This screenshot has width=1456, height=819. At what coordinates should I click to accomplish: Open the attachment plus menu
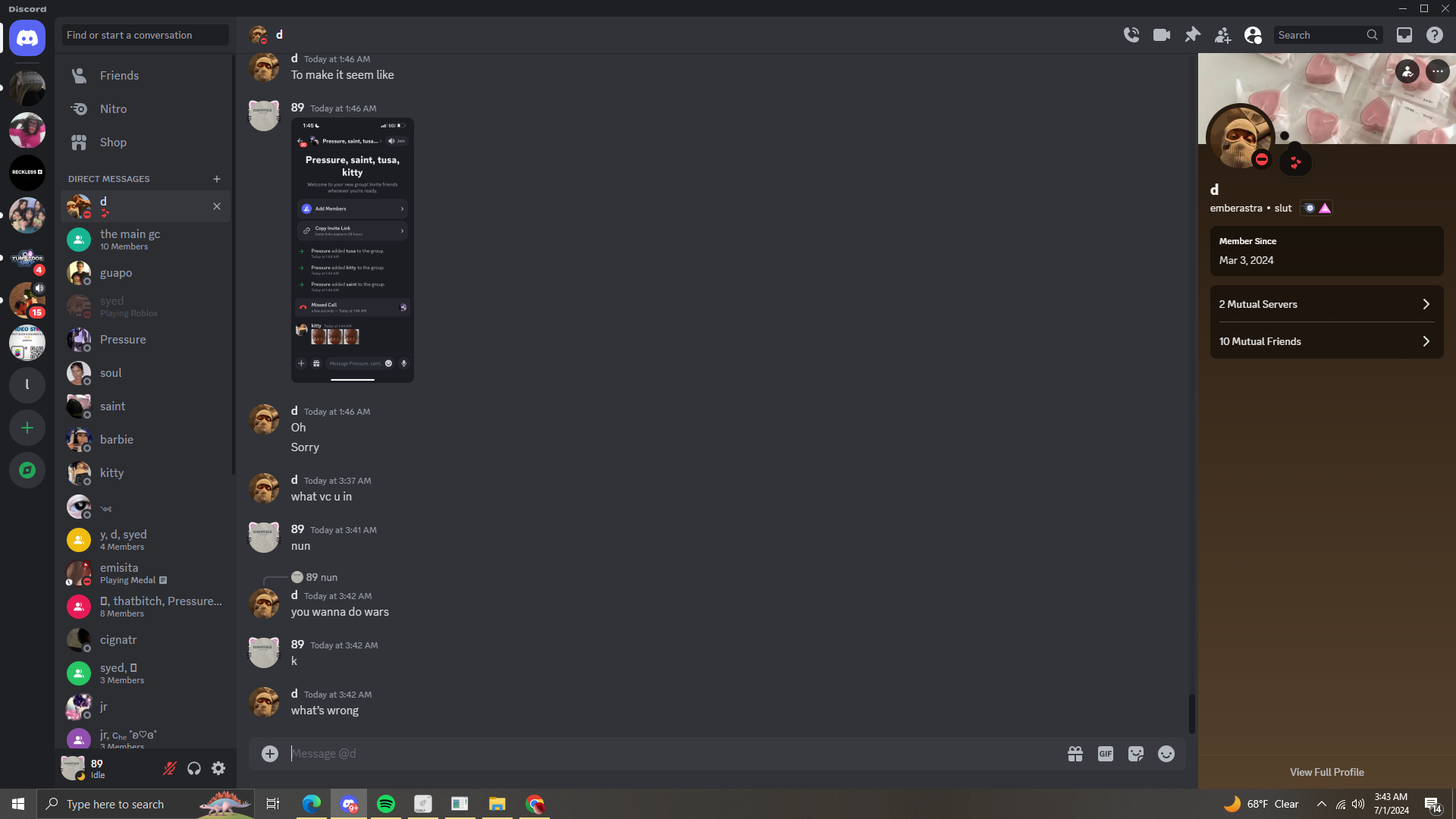pyautogui.click(x=270, y=754)
